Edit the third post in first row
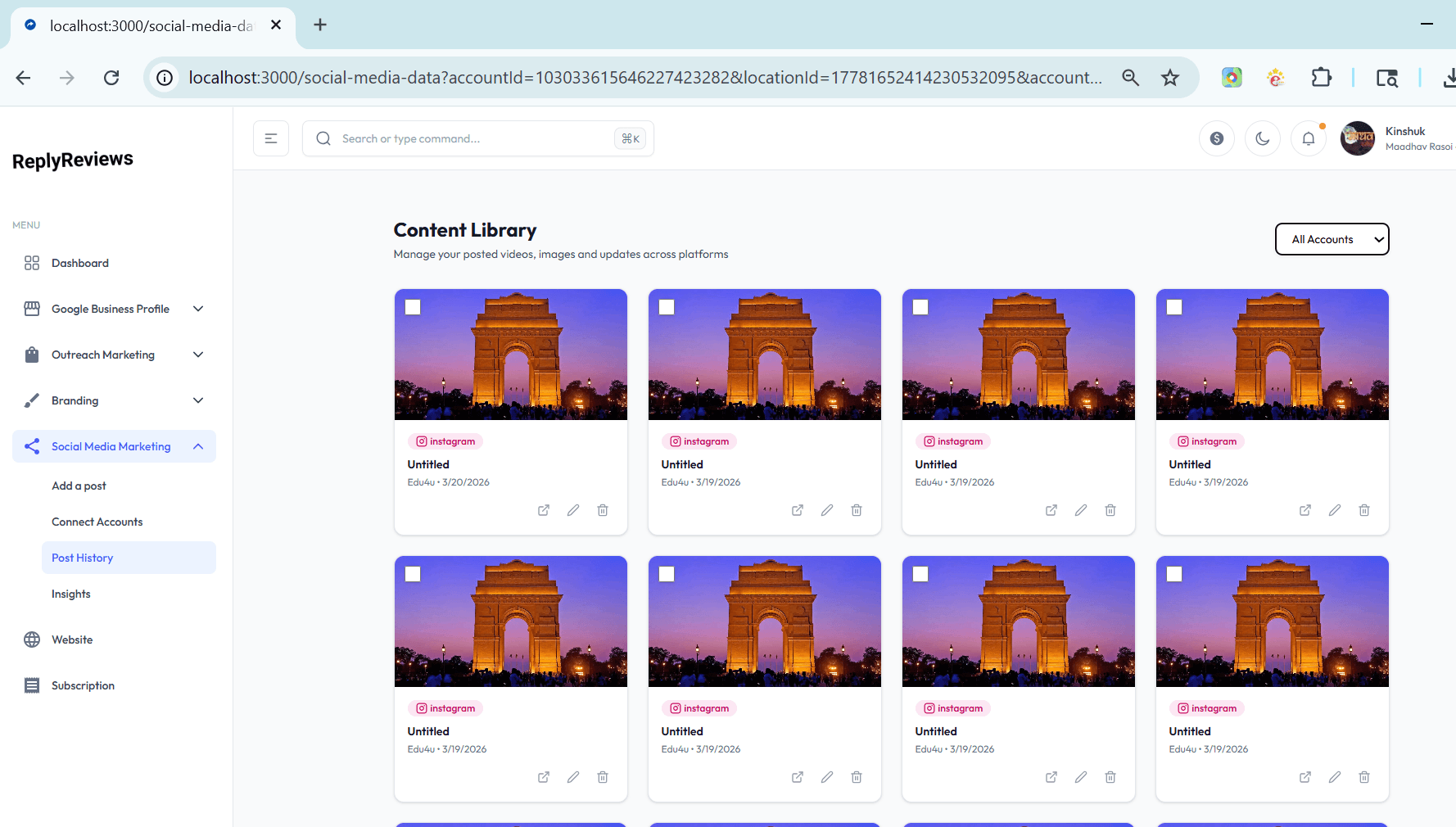The image size is (1456, 827). click(x=1081, y=510)
